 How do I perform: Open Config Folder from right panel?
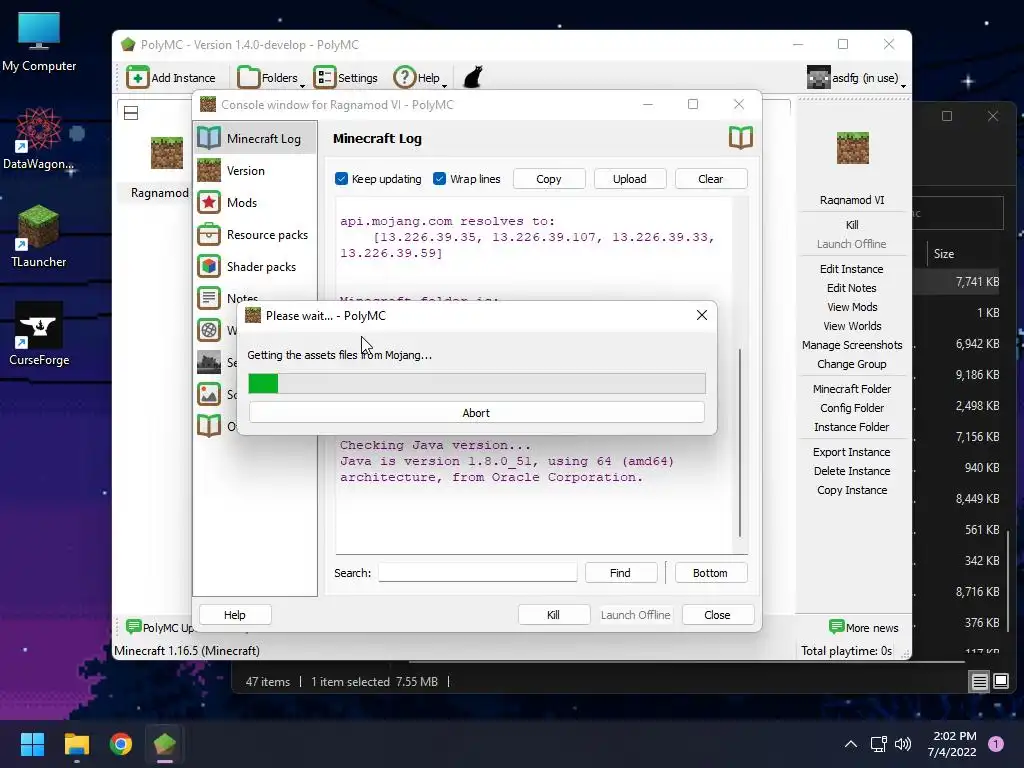pos(852,408)
